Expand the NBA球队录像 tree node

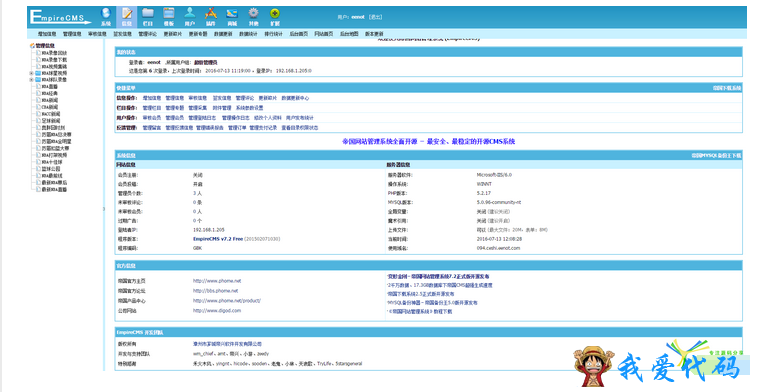31,80
